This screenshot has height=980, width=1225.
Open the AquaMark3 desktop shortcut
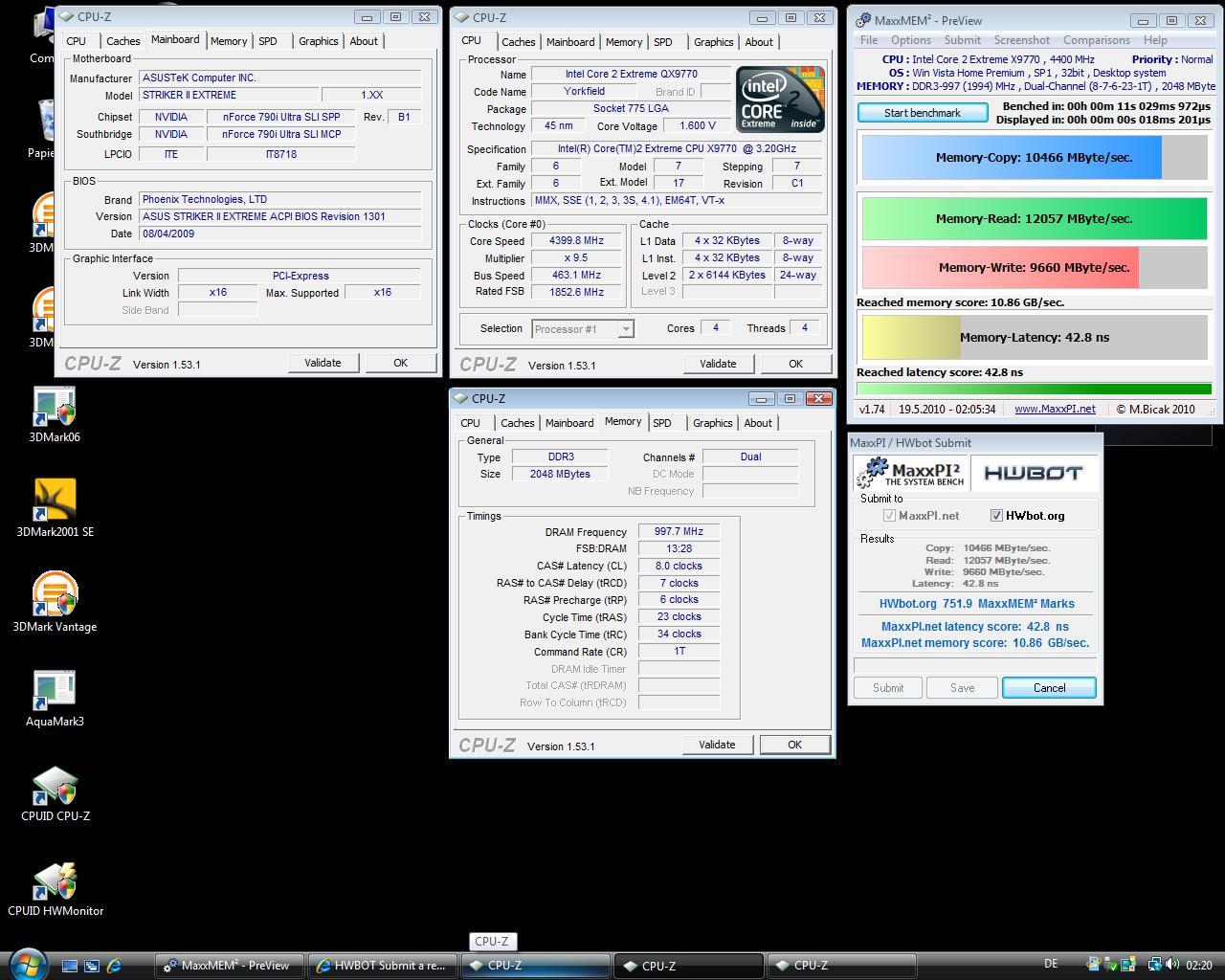pos(55,698)
